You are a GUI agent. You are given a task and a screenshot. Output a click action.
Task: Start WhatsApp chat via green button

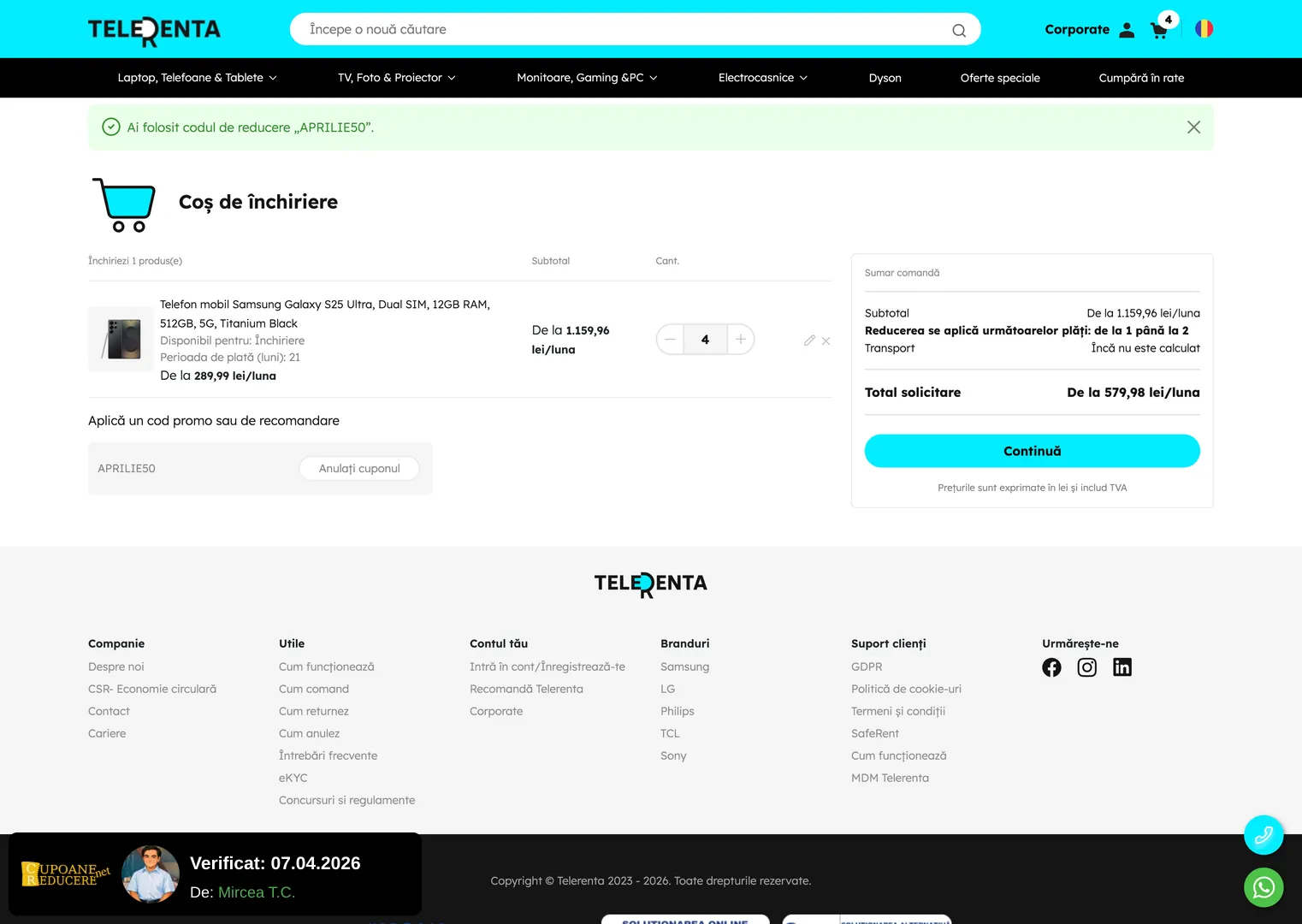[1263, 888]
